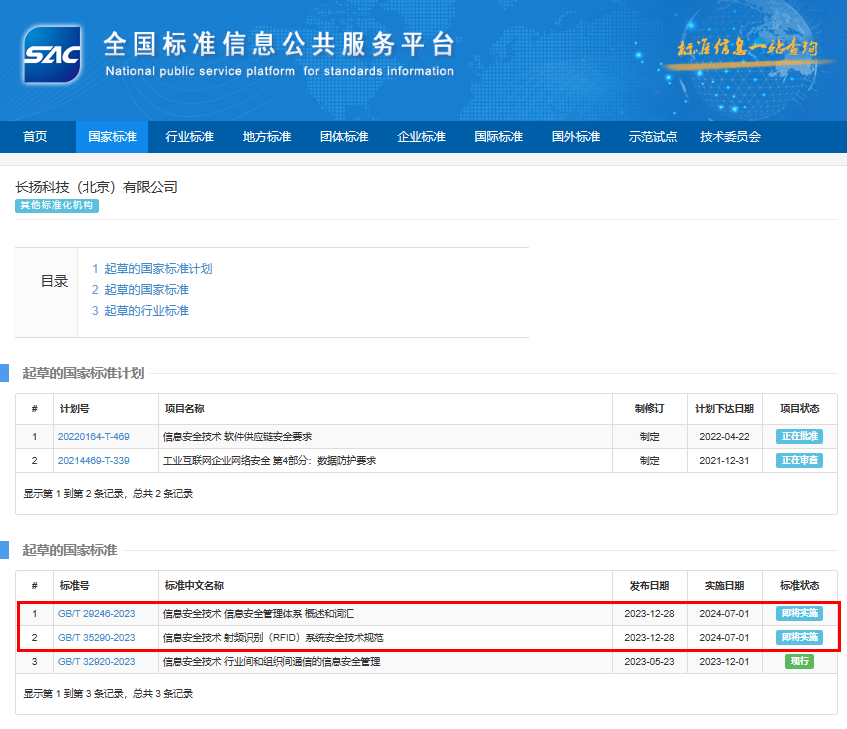Screen dimensions: 847x729
Task: Jump to 起草的国家标准 contents link
Action: (140, 290)
